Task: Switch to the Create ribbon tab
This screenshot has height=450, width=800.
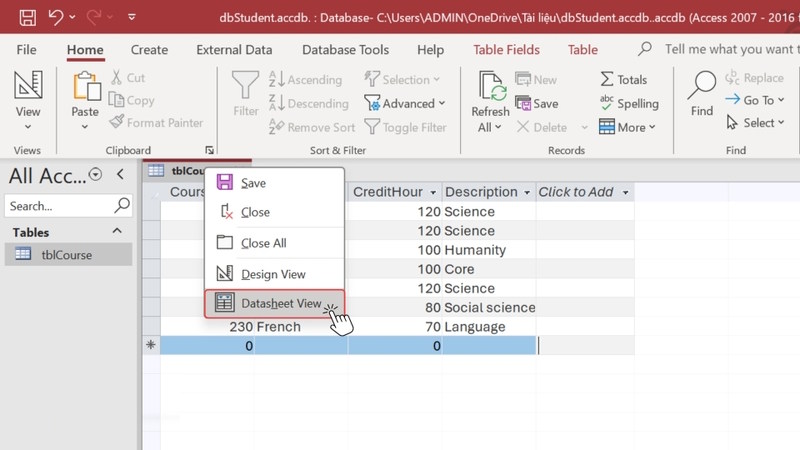Action: (x=149, y=49)
